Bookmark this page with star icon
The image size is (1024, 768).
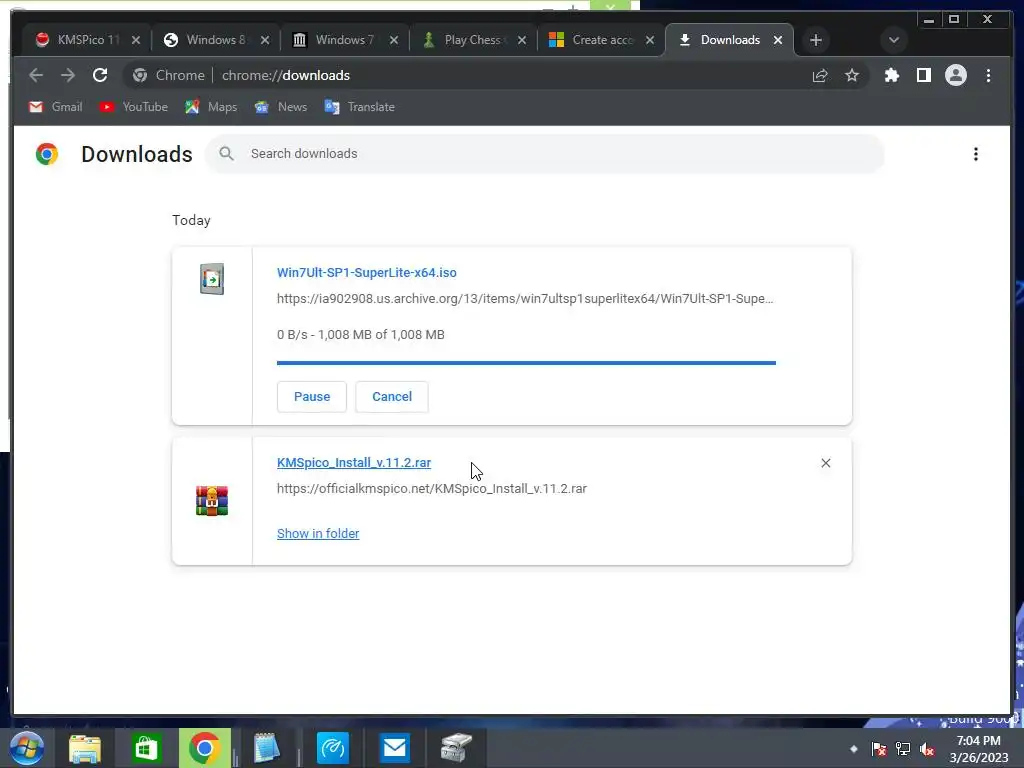click(852, 75)
